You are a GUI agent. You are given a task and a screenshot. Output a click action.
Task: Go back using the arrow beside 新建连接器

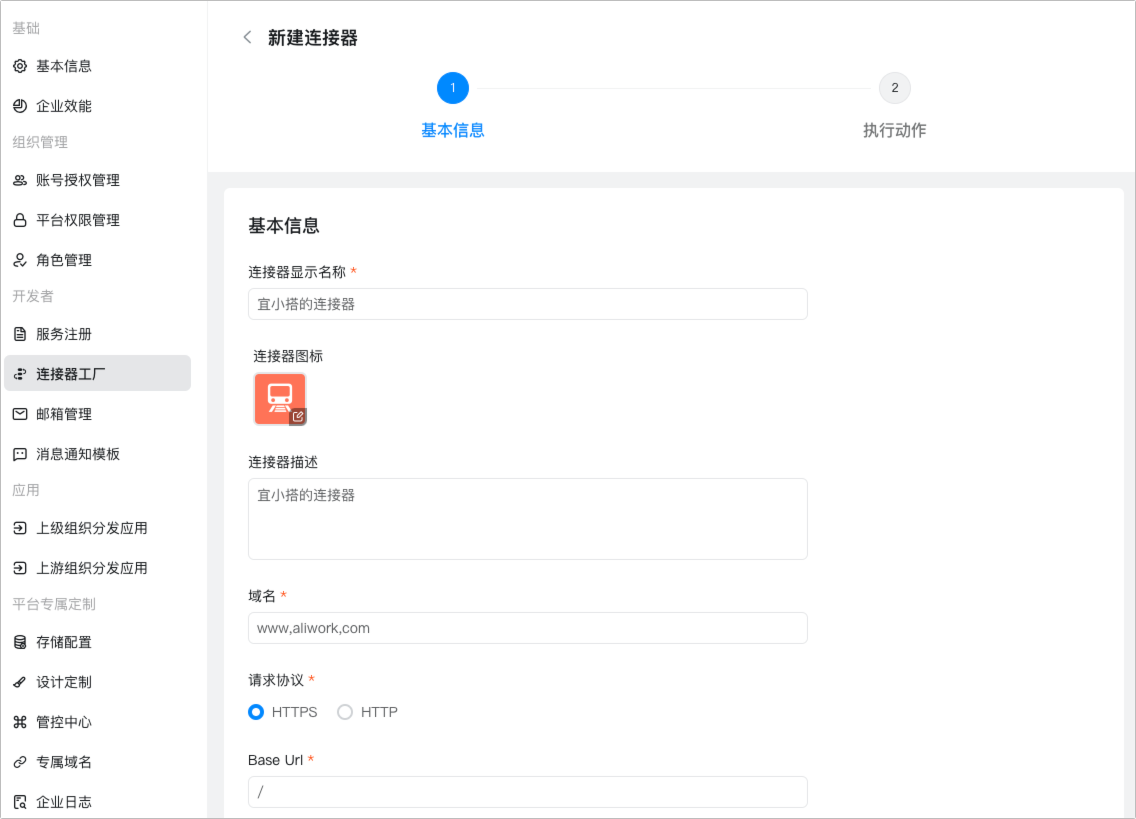pyautogui.click(x=248, y=38)
